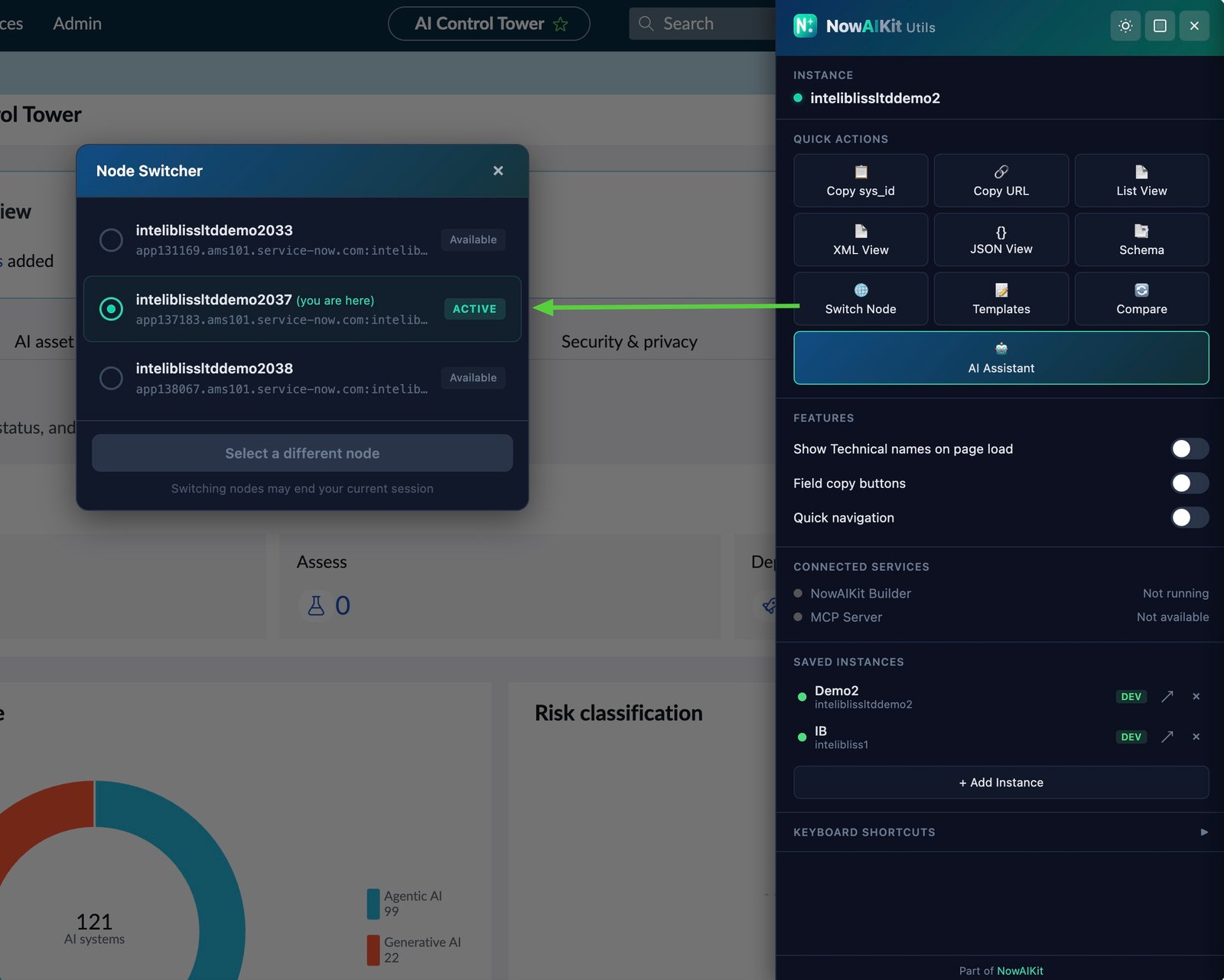Screen dimensions: 1224x980
Task: Click the AI Control Tower pill
Action: tap(489, 24)
